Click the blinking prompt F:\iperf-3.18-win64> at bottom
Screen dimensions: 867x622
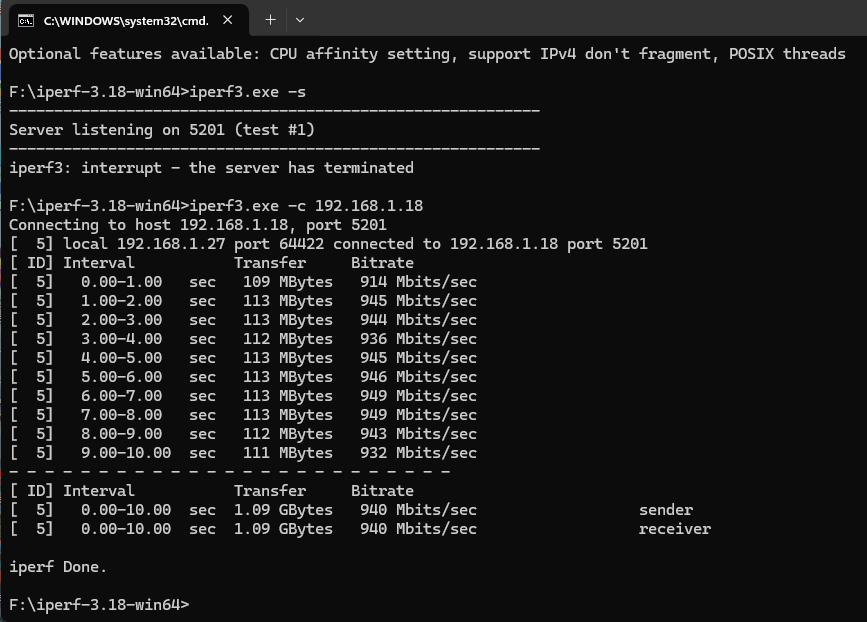point(99,604)
